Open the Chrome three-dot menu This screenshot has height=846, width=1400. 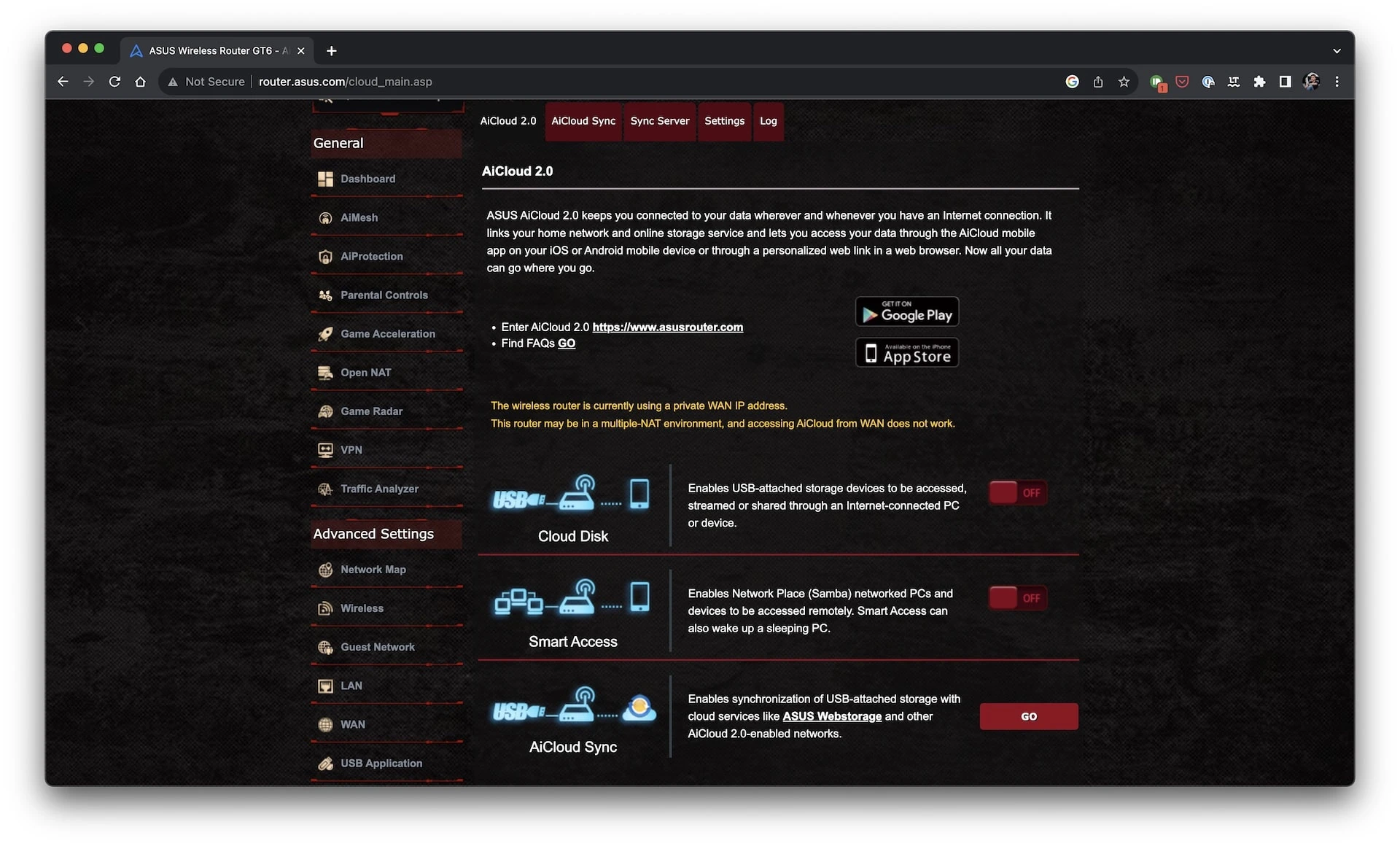click(1337, 82)
